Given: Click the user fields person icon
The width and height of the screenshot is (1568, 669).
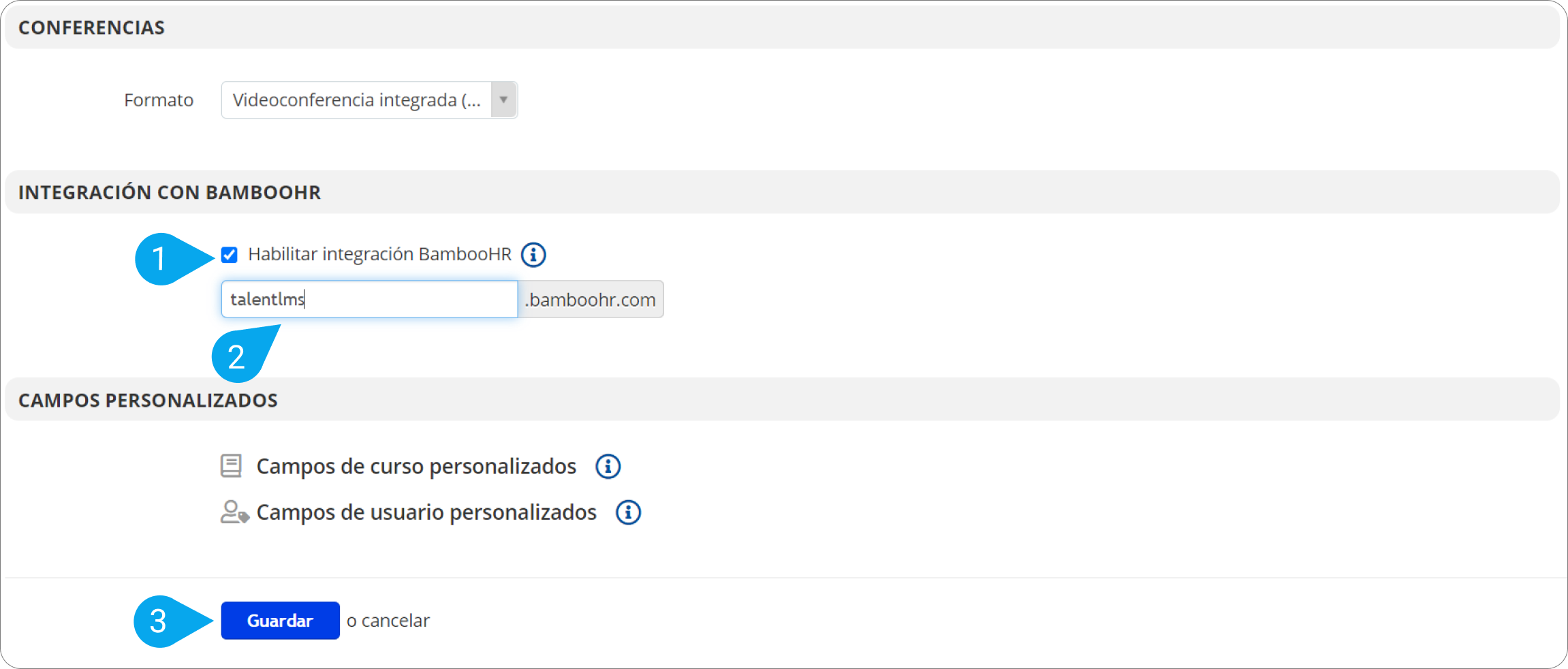Looking at the screenshot, I should (234, 512).
